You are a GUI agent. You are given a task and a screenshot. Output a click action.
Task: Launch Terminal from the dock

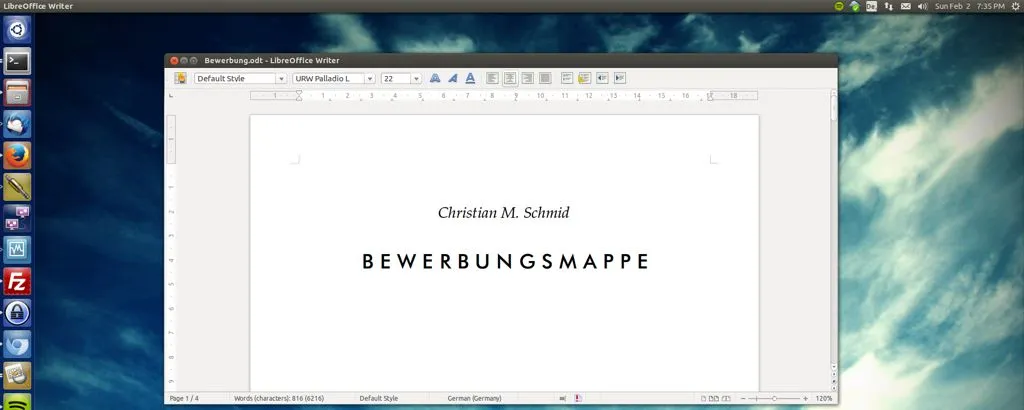click(17, 61)
